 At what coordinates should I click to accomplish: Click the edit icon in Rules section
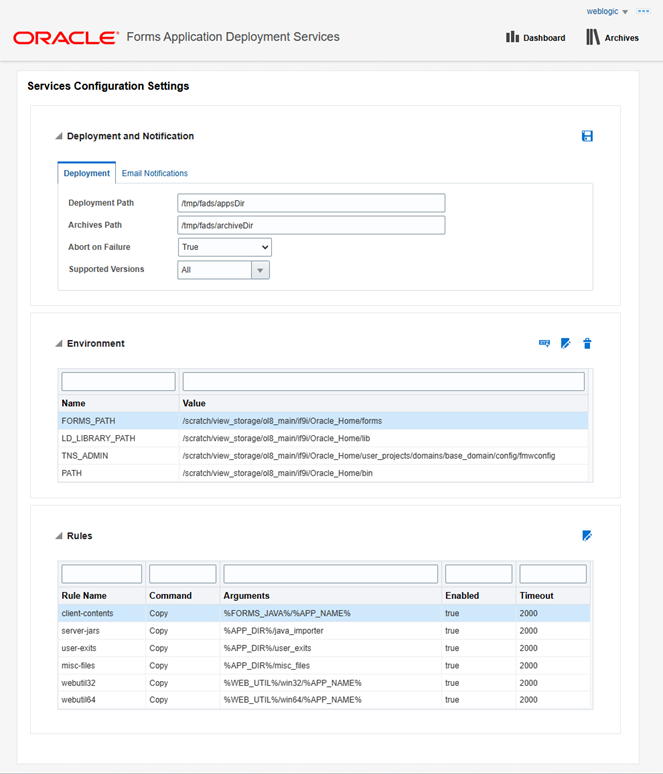587,536
